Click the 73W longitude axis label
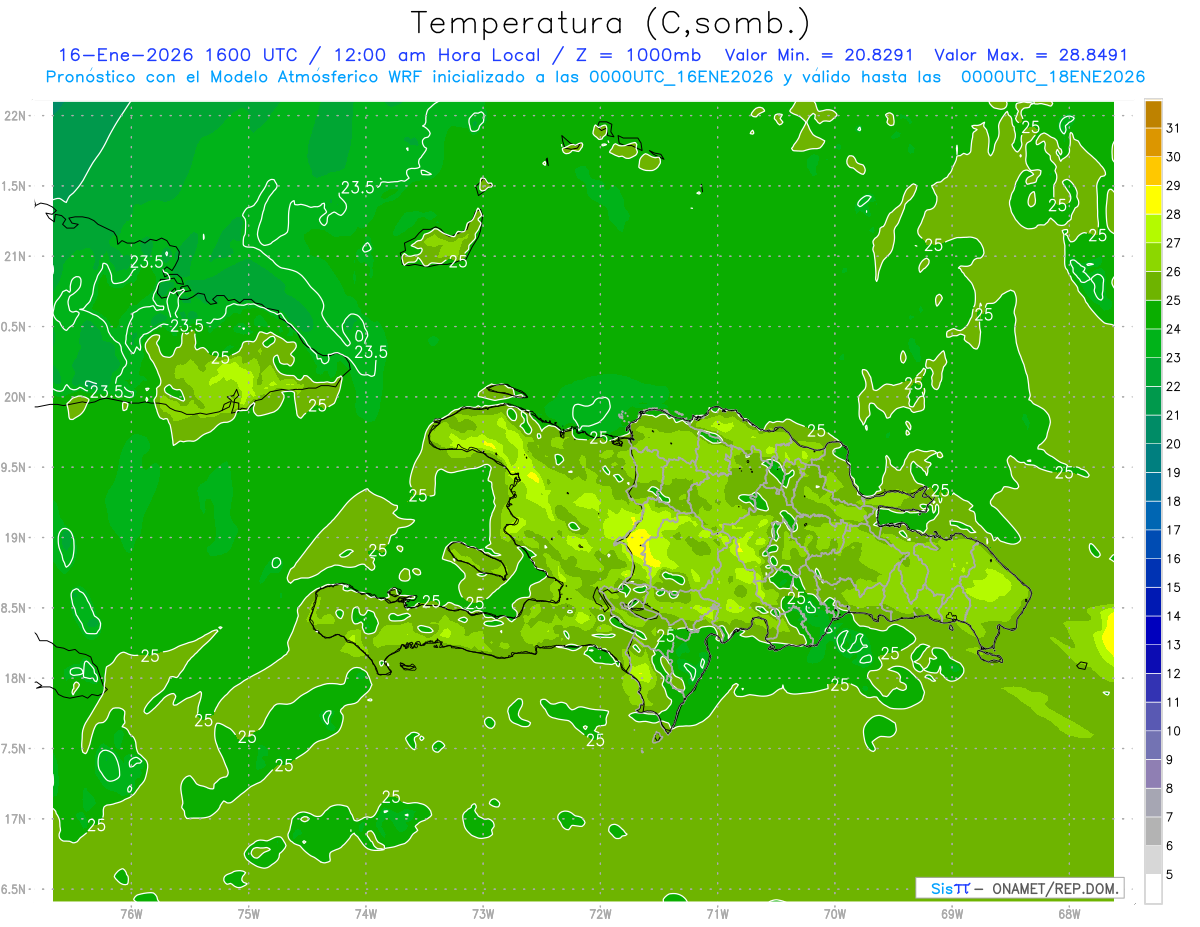Viewport: 1200px width, 927px height. click(x=482, y=913)
